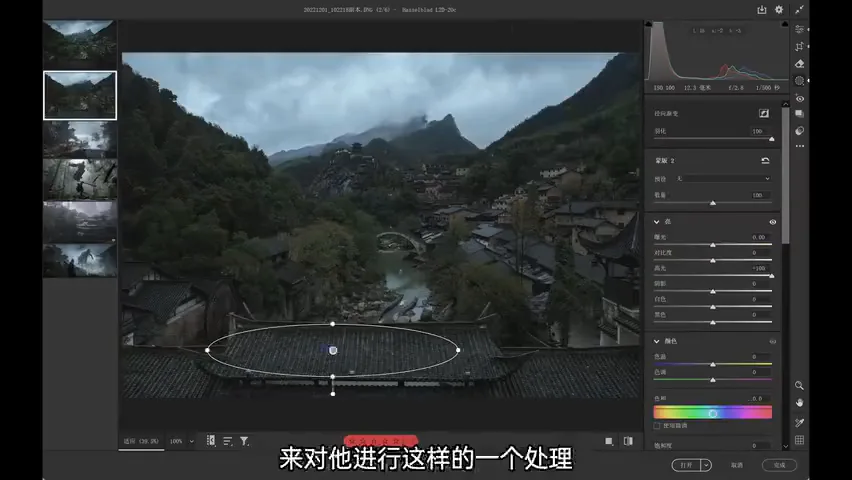Open the three-dots more options menu
Image resolution: width=852 pixels, height=480 pixels.
point(799,146)
